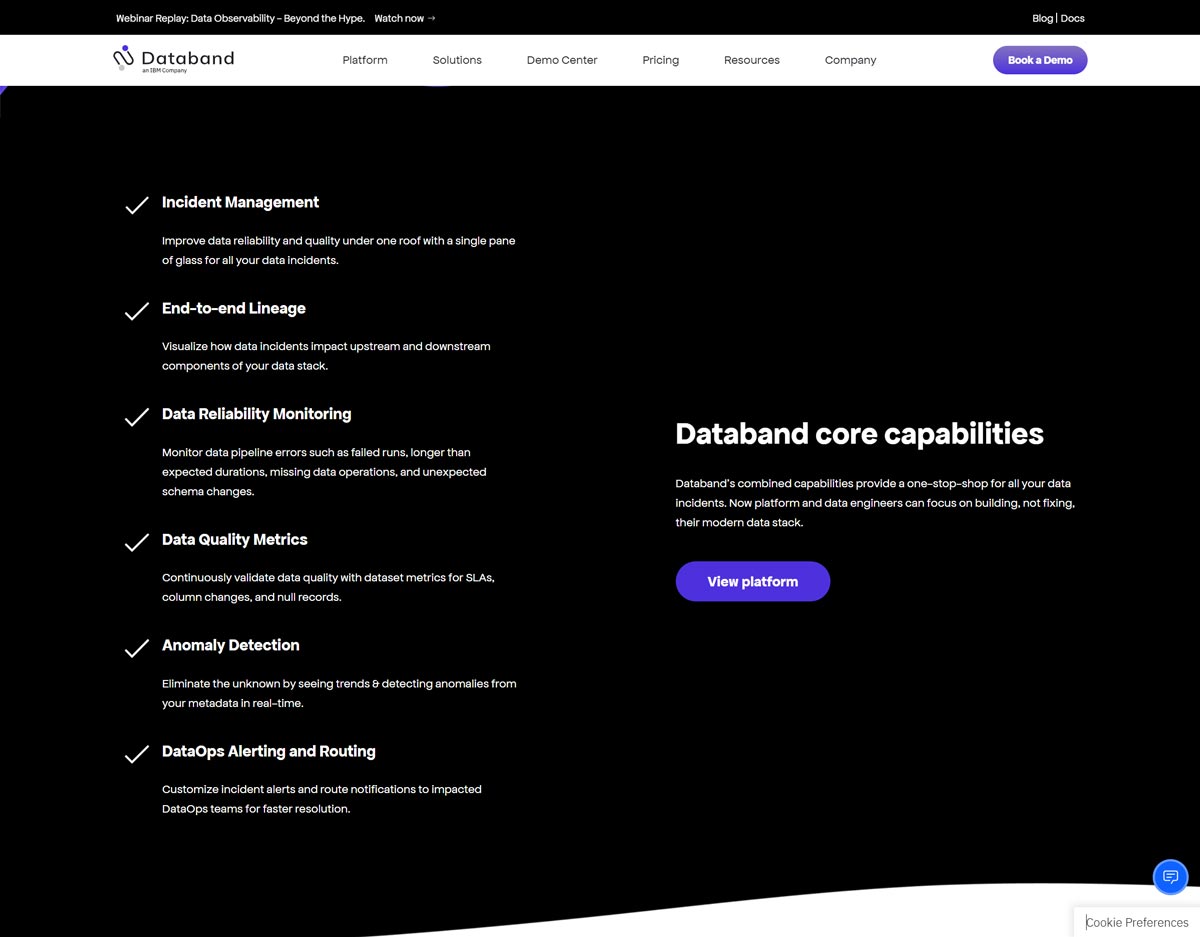Click the 'Improve data reliability and quality' description

[339, 250]
